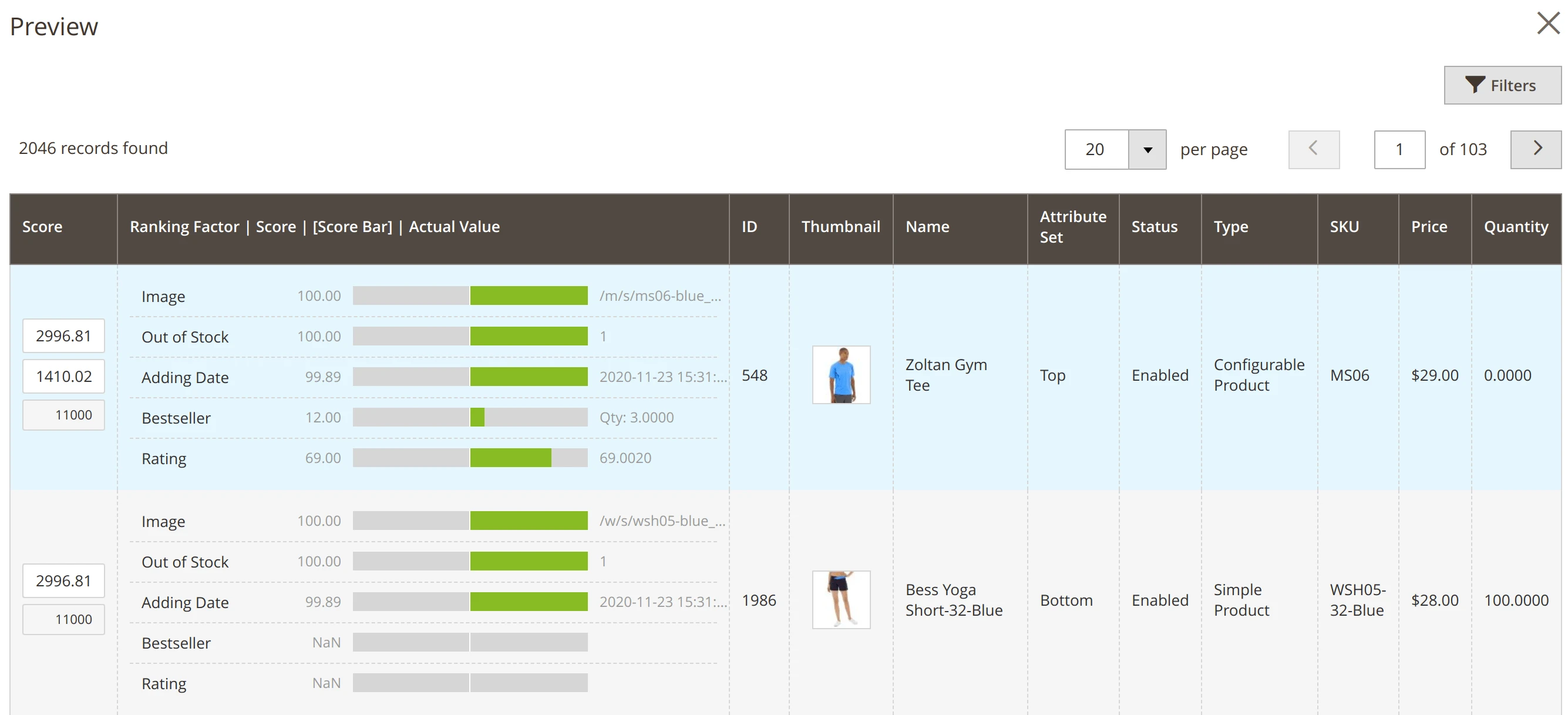
Task: Click the 2020-11-23 Adding Date value
Action: 662,377
